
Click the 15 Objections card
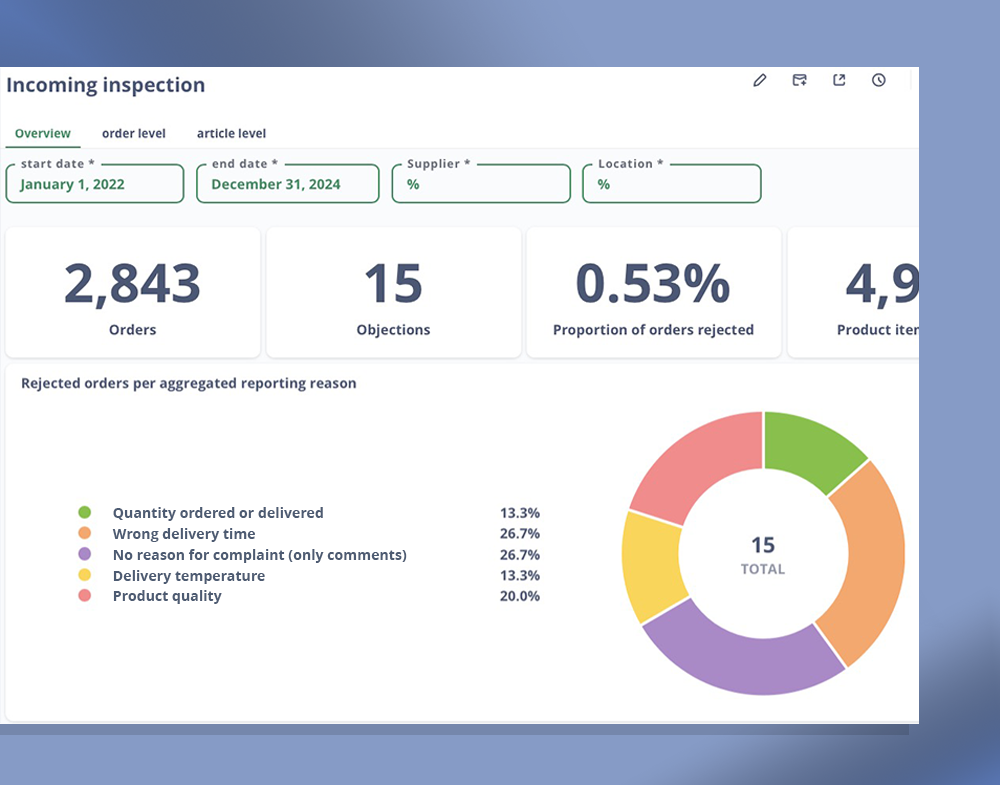pyautogui.click(x=393, y=292)
